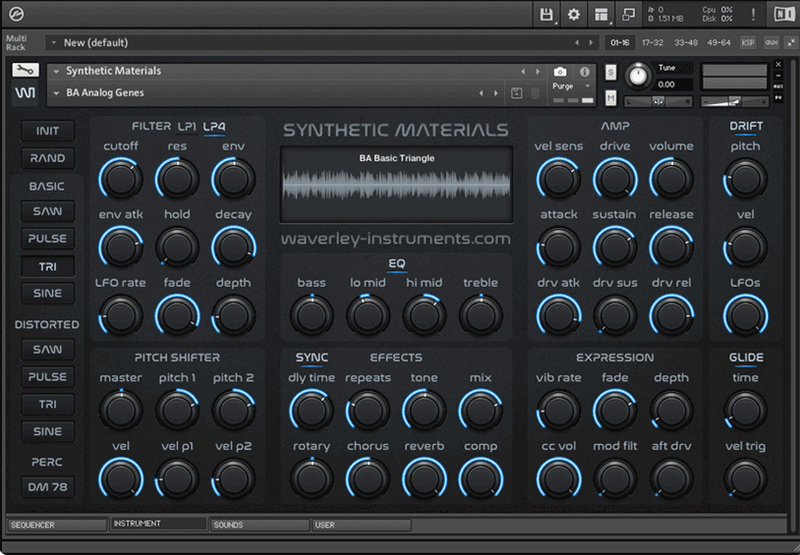Click the save snapshot floppy icon
800x555 pixels.
[x=516, y=93]
